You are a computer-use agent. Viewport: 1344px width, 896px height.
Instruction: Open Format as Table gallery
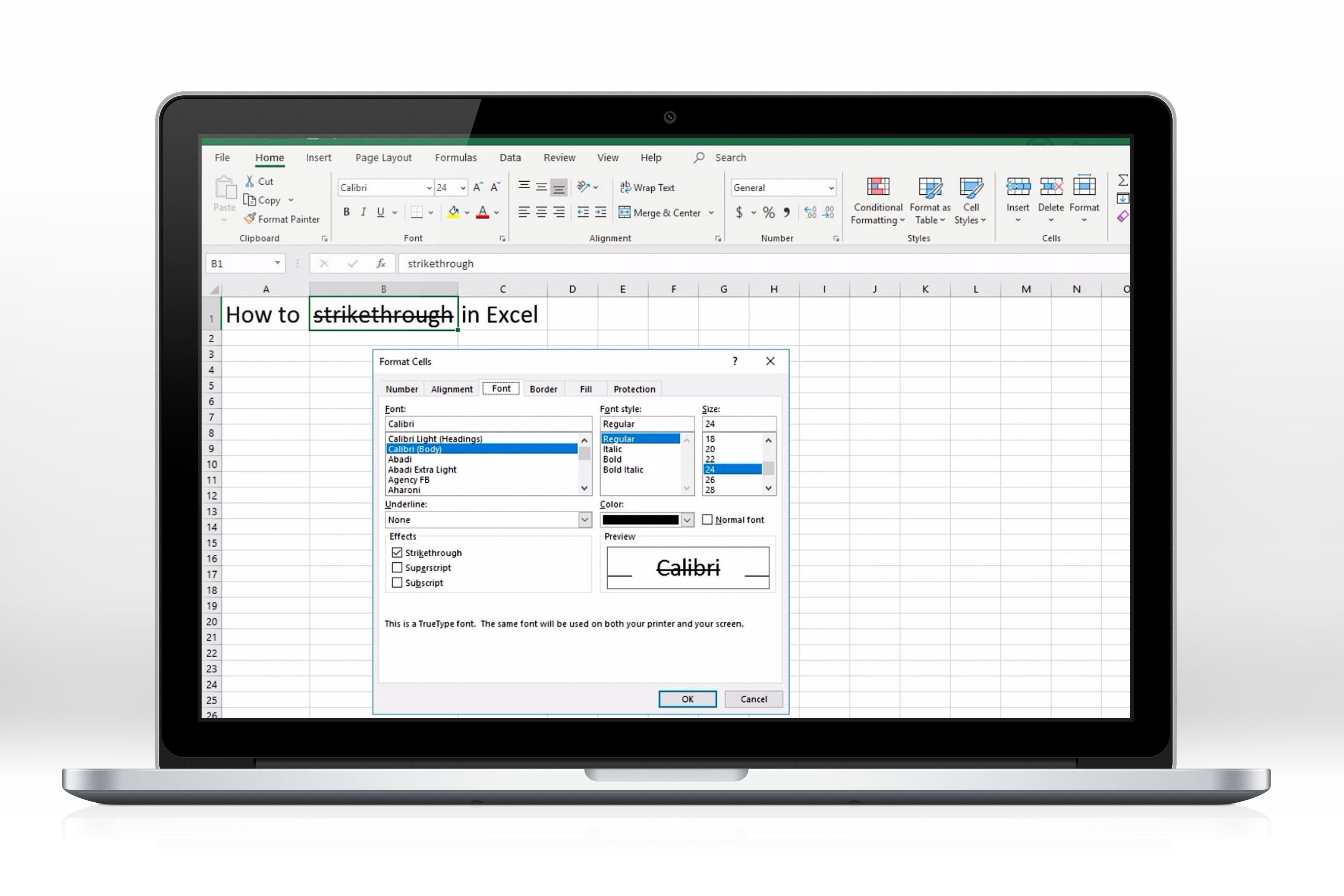tap(930, 200)
